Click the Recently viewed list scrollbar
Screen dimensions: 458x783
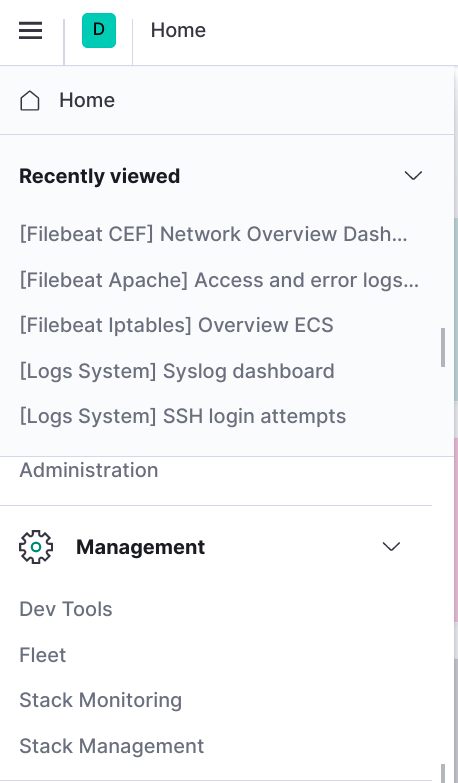443,348
